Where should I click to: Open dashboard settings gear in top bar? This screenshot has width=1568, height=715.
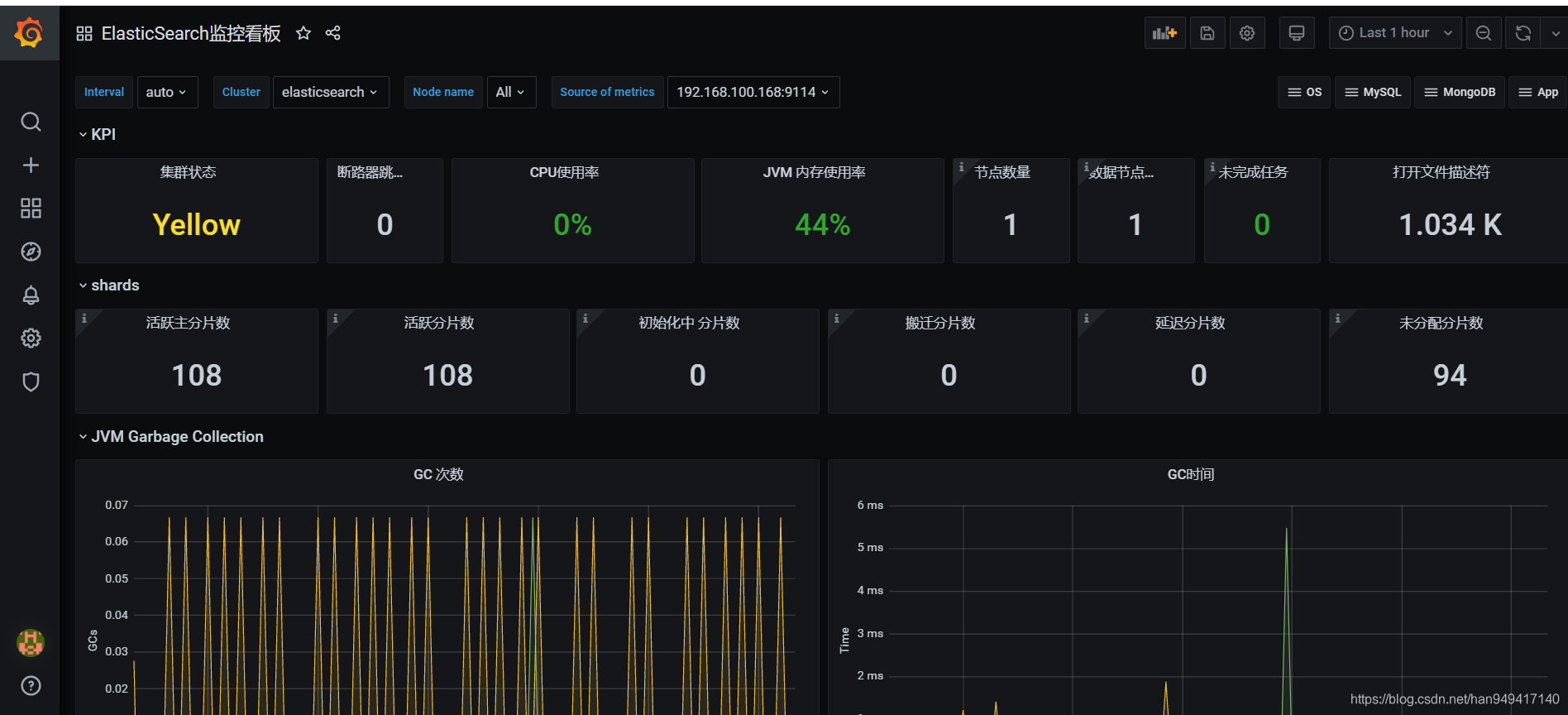[x=1247, y=33]
